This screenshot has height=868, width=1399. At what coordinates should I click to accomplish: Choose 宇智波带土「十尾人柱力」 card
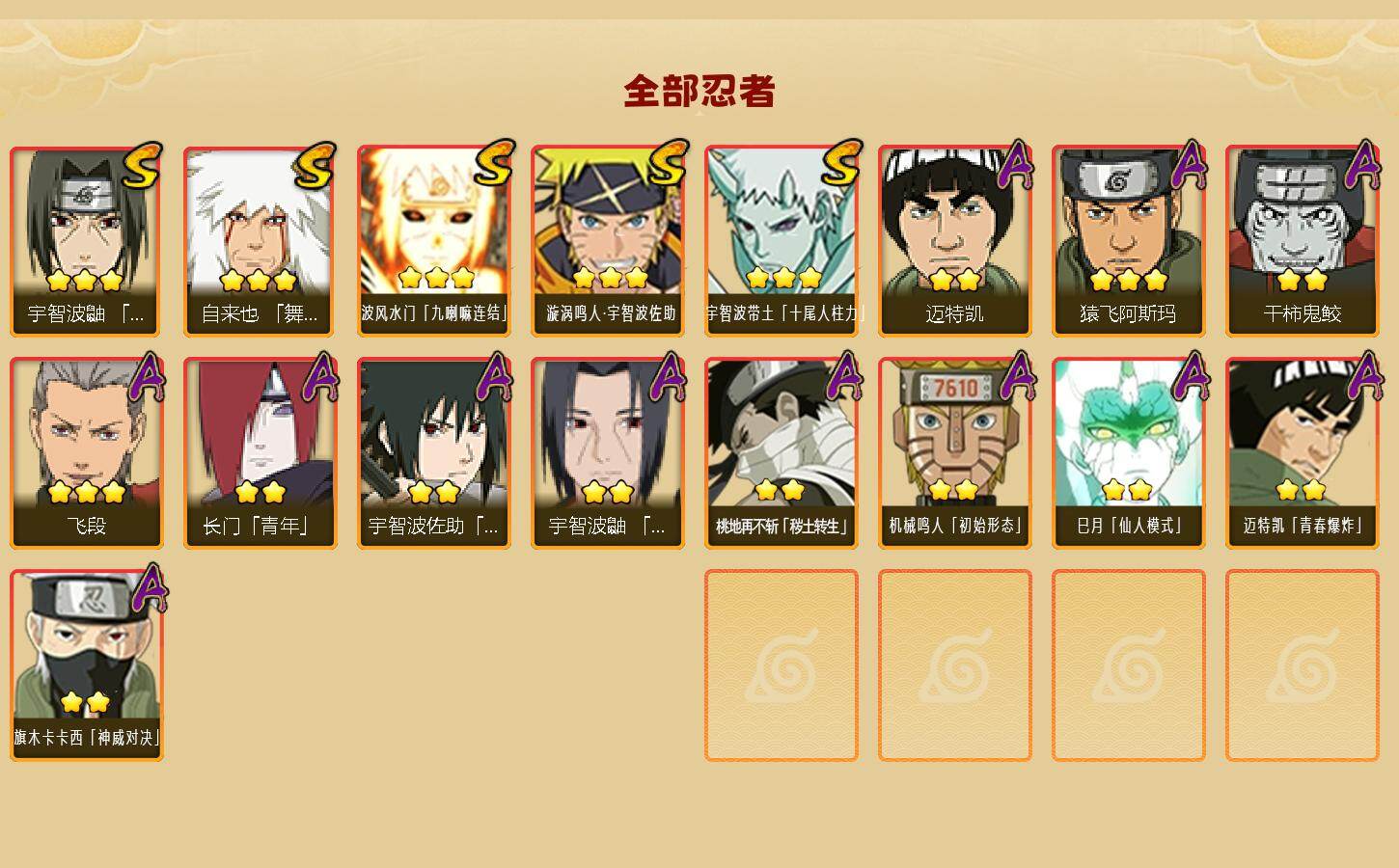coord(781,241)
